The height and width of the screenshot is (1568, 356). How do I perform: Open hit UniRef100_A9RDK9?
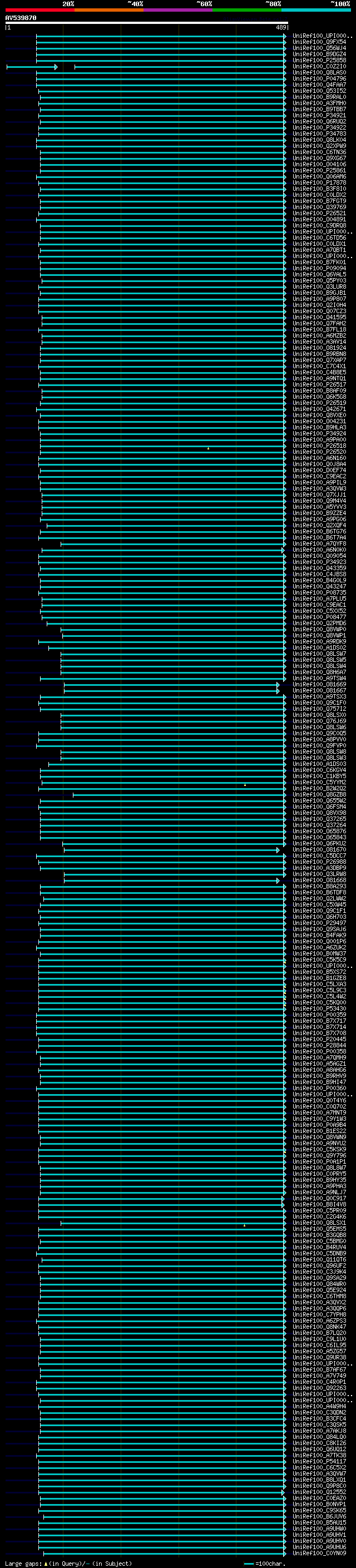tap(319, 641)
